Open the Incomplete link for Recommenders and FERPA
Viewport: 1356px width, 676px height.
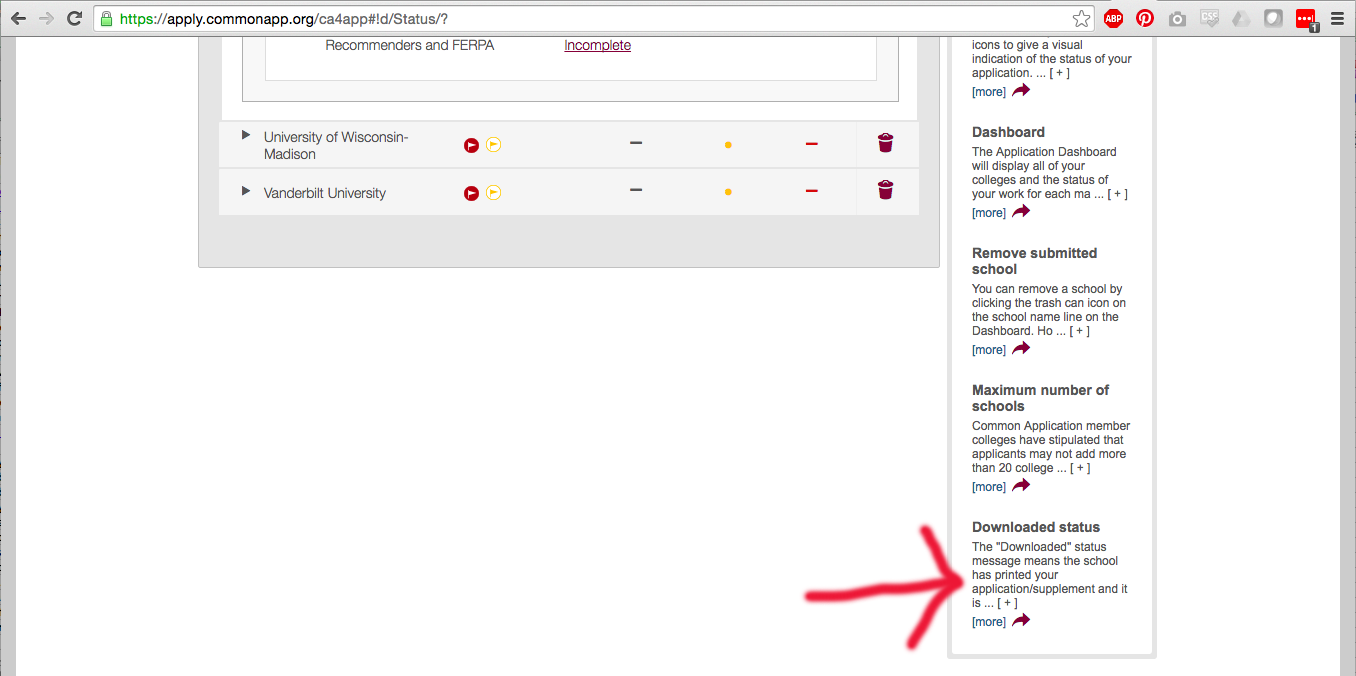[x=597, y=45]
